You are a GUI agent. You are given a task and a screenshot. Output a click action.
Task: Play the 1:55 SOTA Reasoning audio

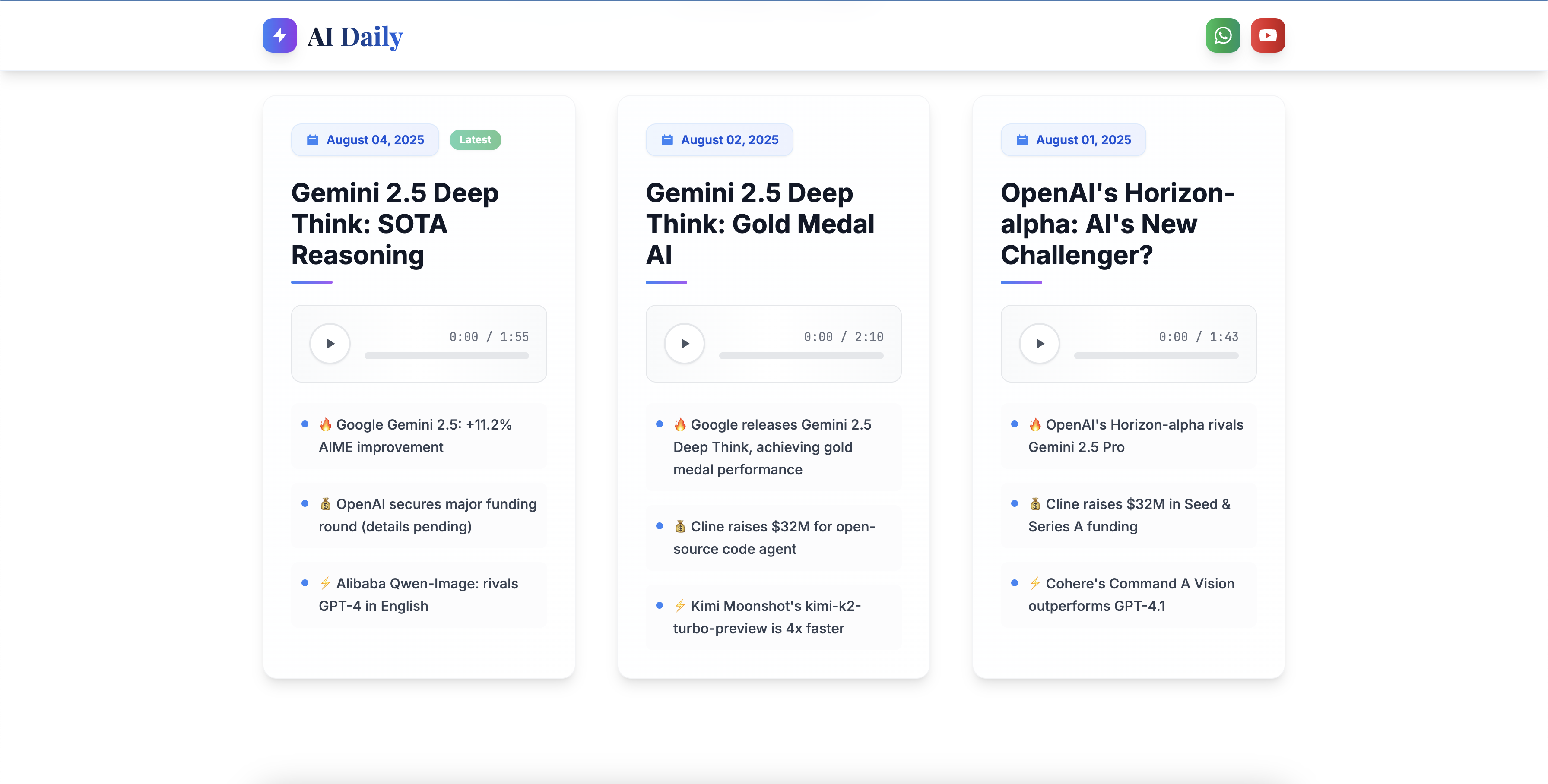pyautogui.click(x=330, y=344)
